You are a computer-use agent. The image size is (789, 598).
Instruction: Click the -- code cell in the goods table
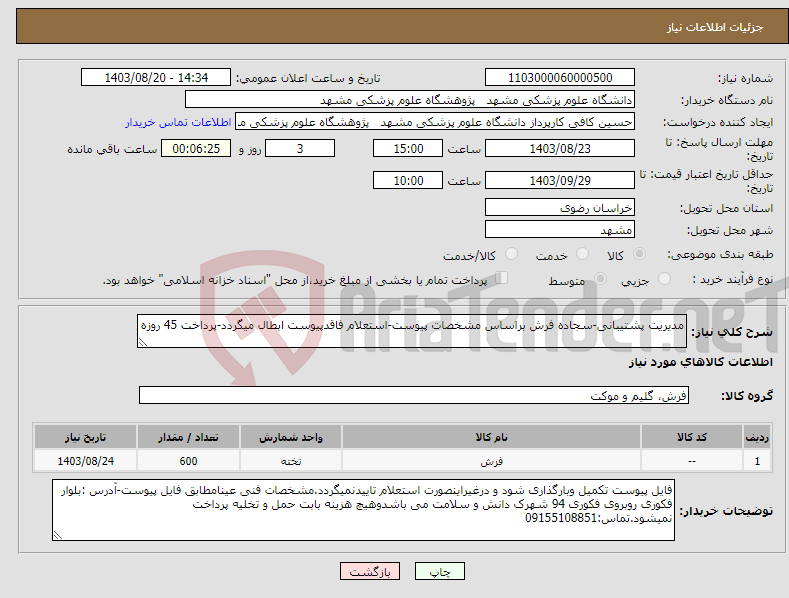pyautogui.click(x=692, y=461)
